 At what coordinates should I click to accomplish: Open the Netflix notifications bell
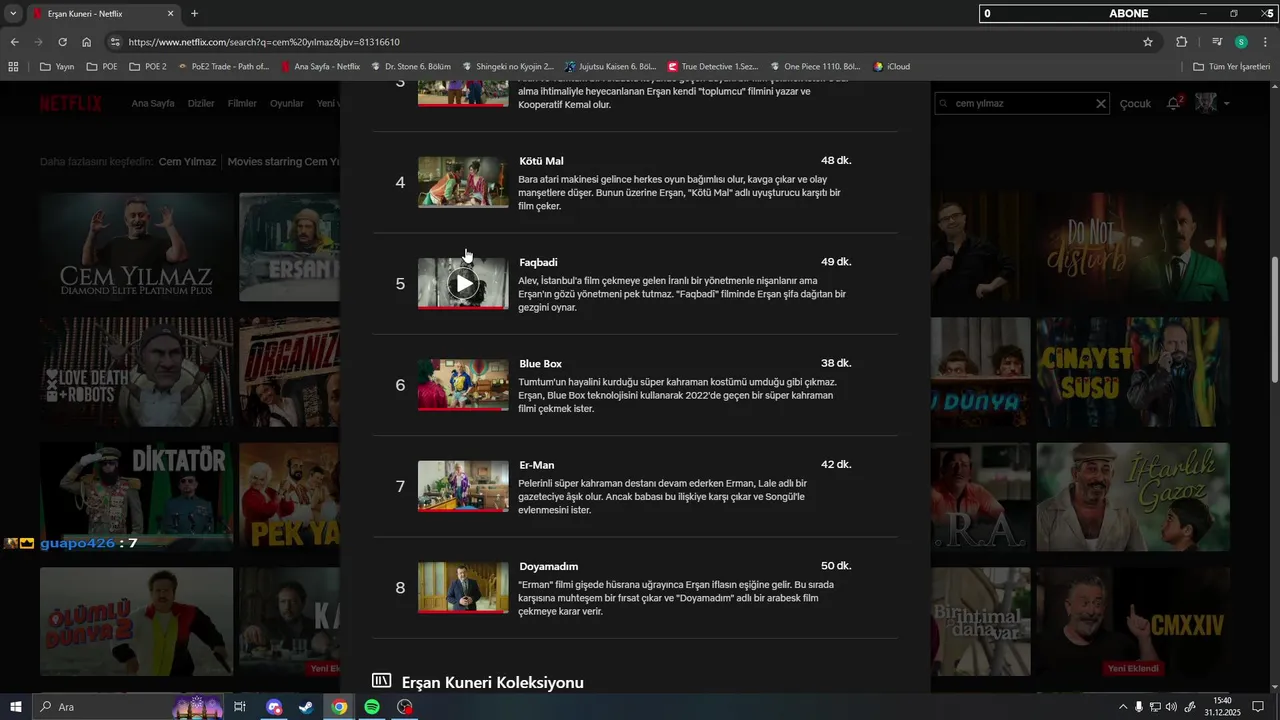pos(1174,103)
